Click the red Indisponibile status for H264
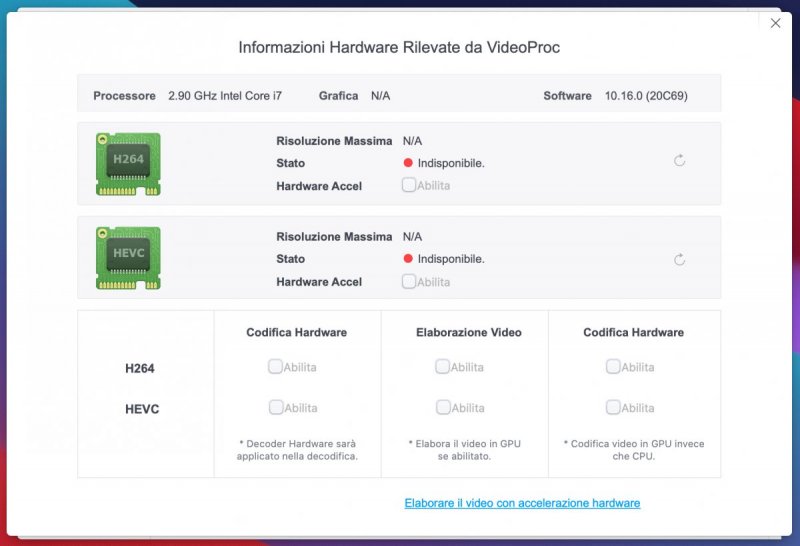The width and height of the screenshot is (800, 546). [x=443, y=163]
